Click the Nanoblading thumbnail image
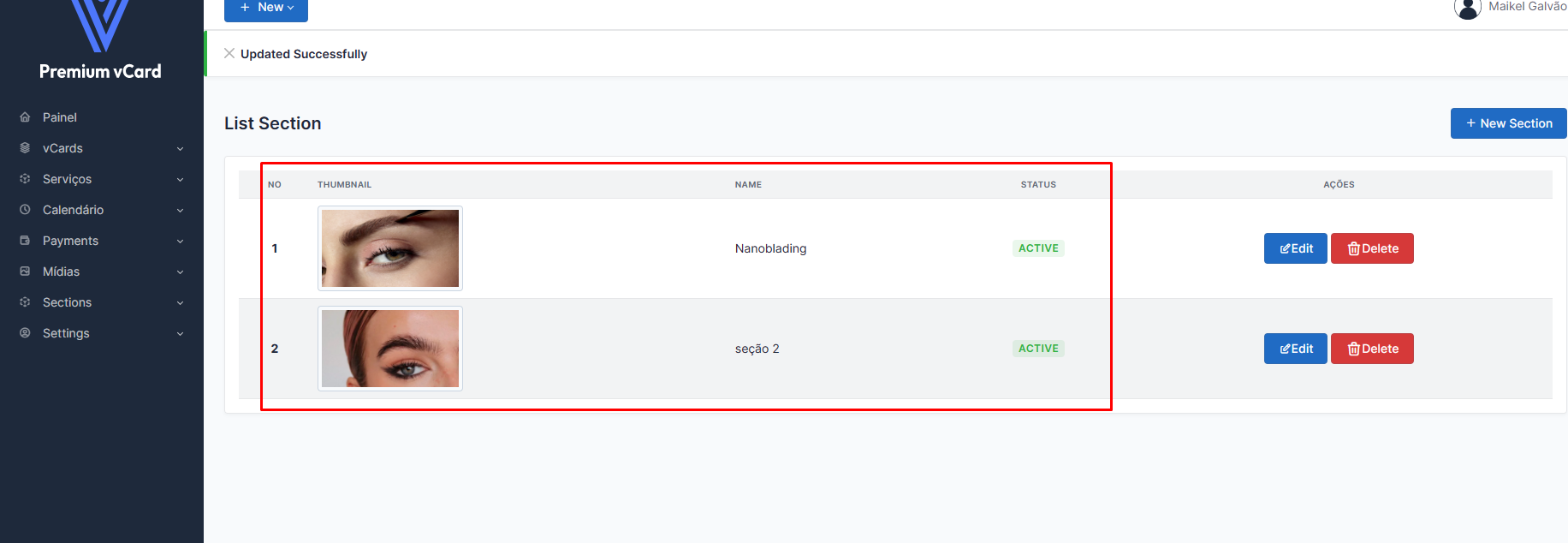Screen dimensions: 1568x543 tap(390, 248)
